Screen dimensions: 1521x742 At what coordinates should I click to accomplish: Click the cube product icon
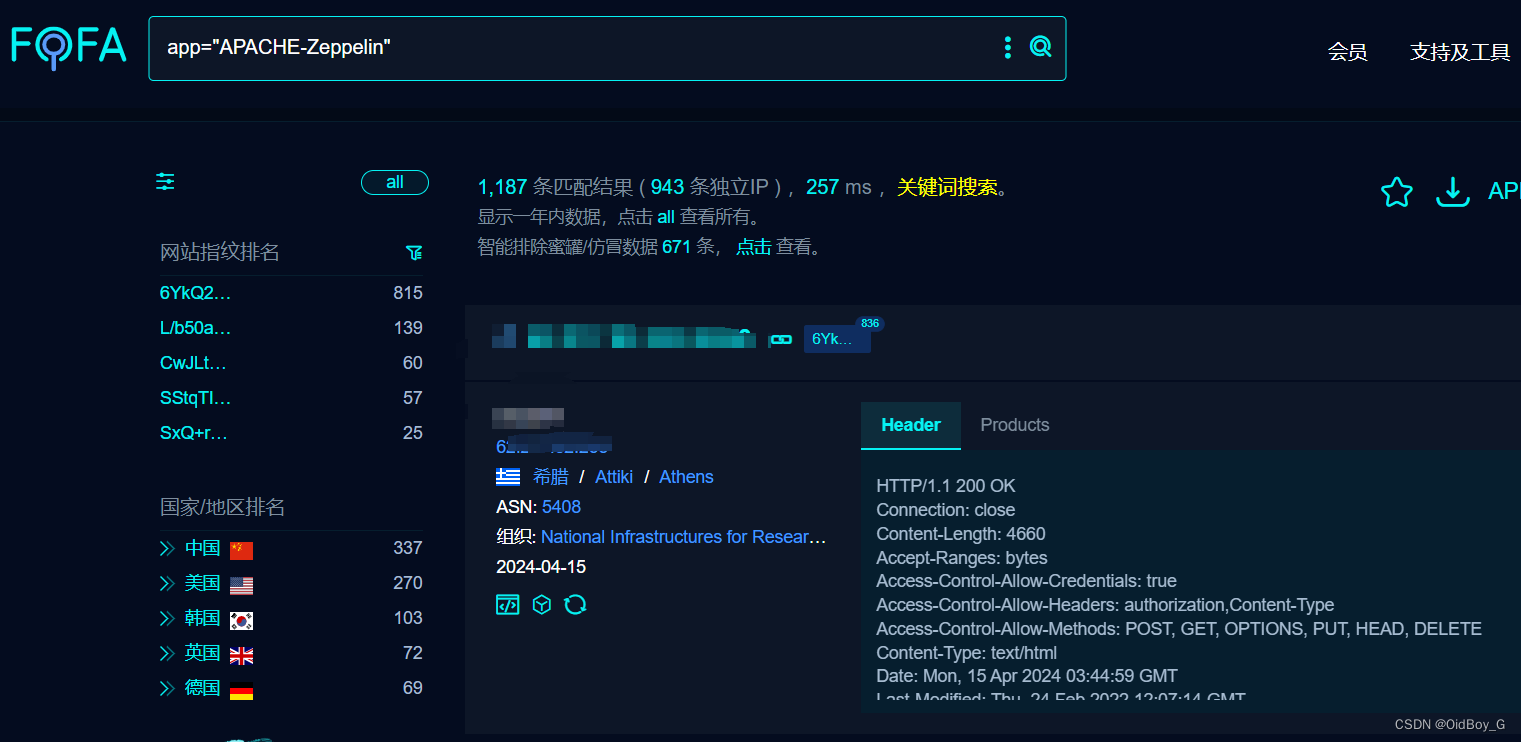(542, 605)
